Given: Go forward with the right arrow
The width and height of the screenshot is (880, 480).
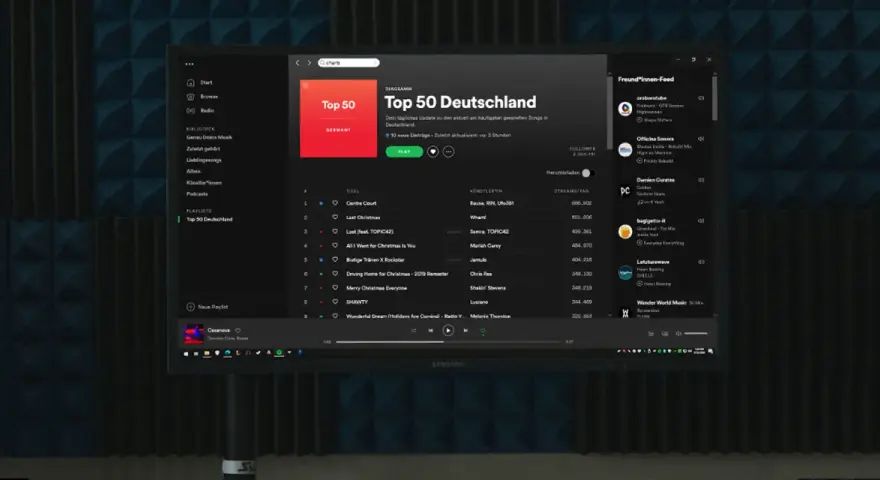Looking at the screenshot, I should click(x=309, y=63).
